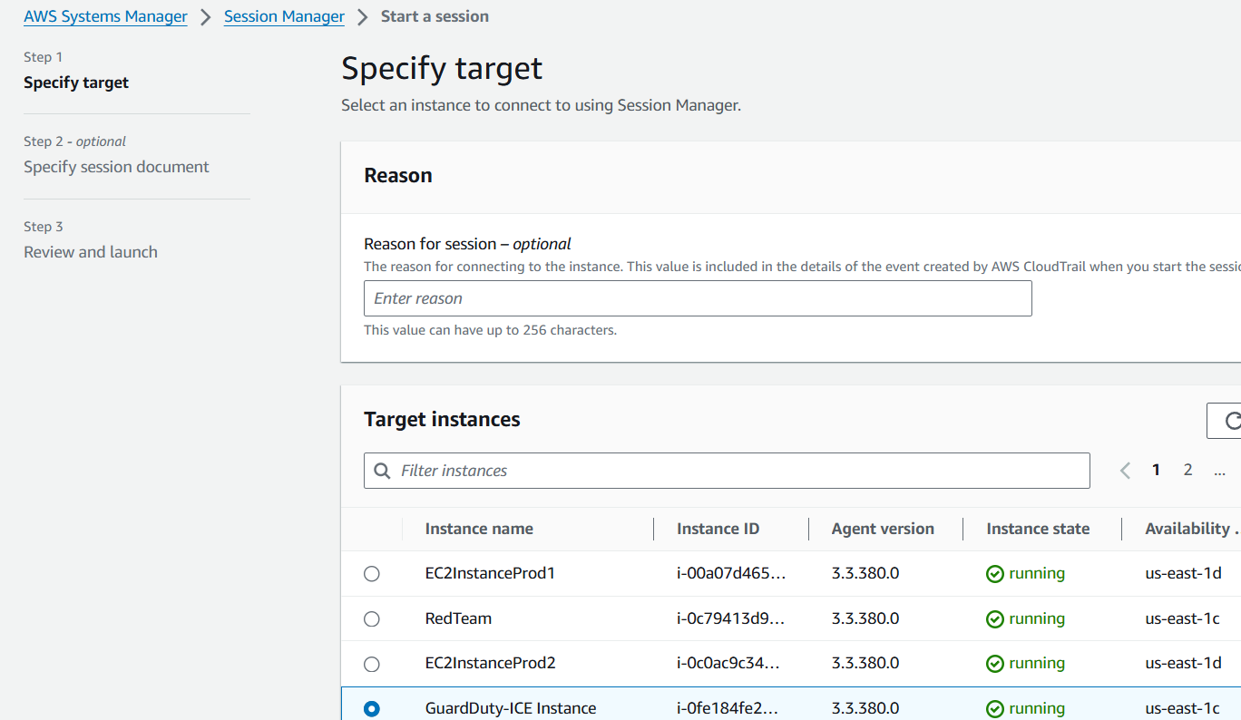Focus the Filter instances search box
This screenshot has height=720, width=1241.
point(727,471)
